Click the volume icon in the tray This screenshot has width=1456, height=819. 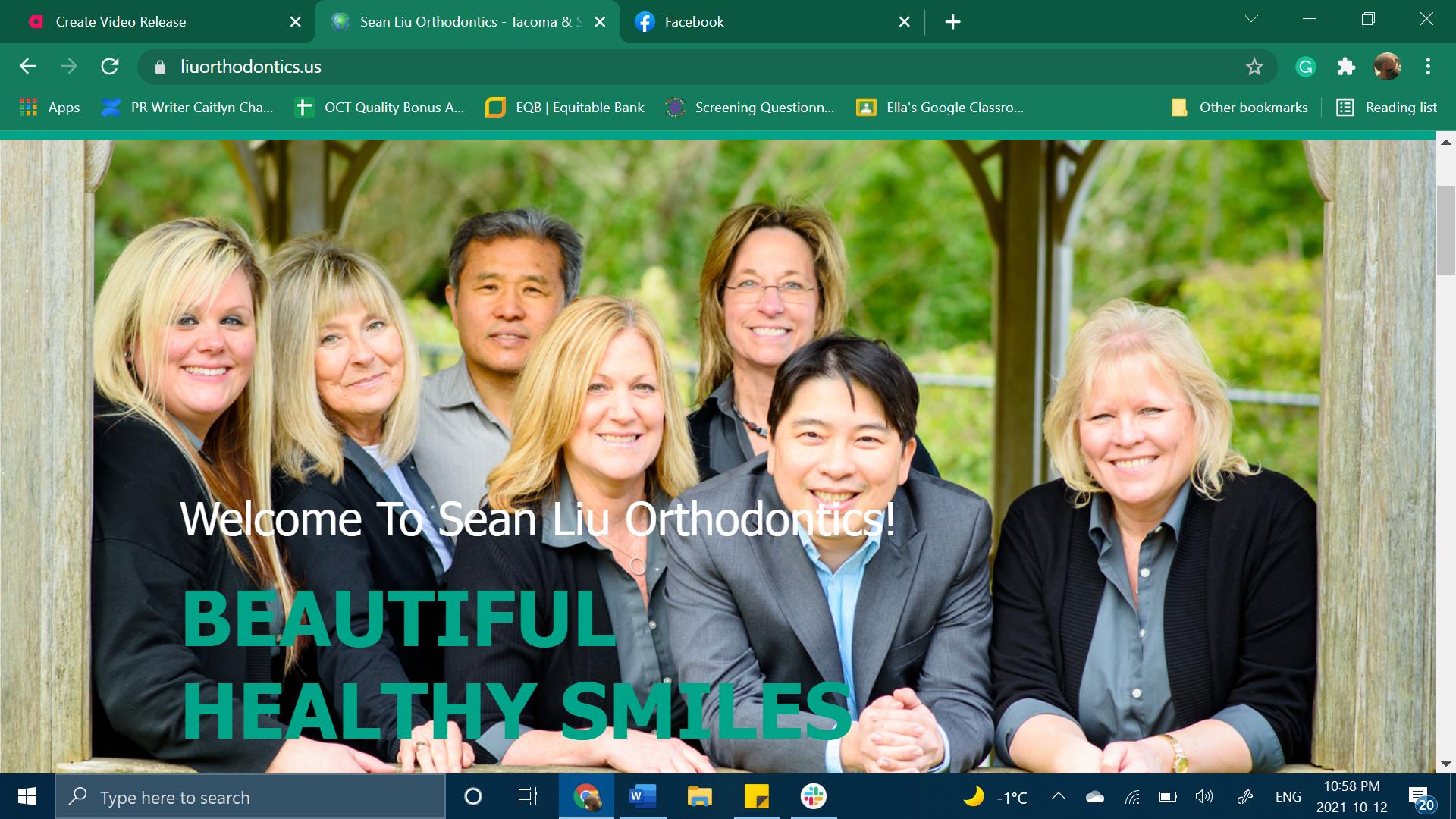click(x=1203, y=796)
